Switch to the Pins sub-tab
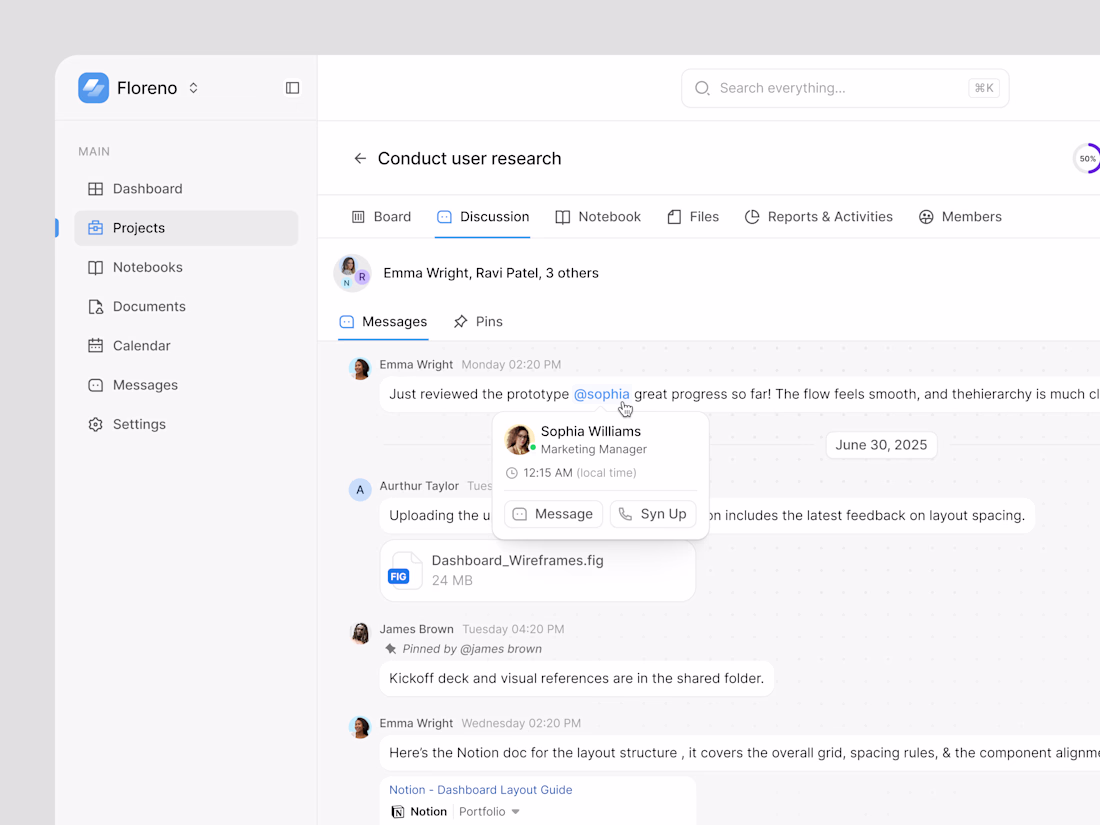1100x825 pixels. (478, 321)
